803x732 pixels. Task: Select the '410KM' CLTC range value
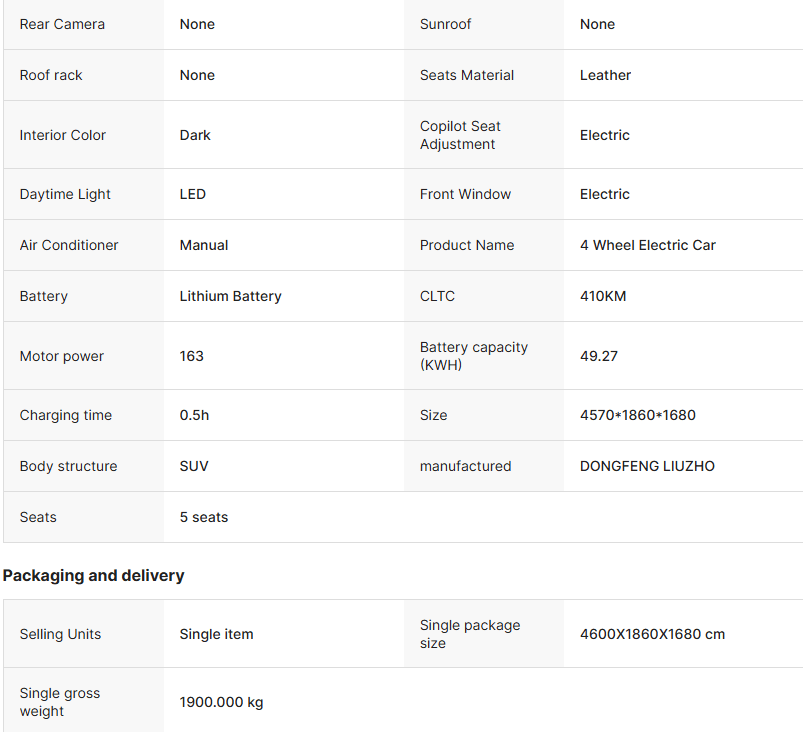[x=603, y=296]
